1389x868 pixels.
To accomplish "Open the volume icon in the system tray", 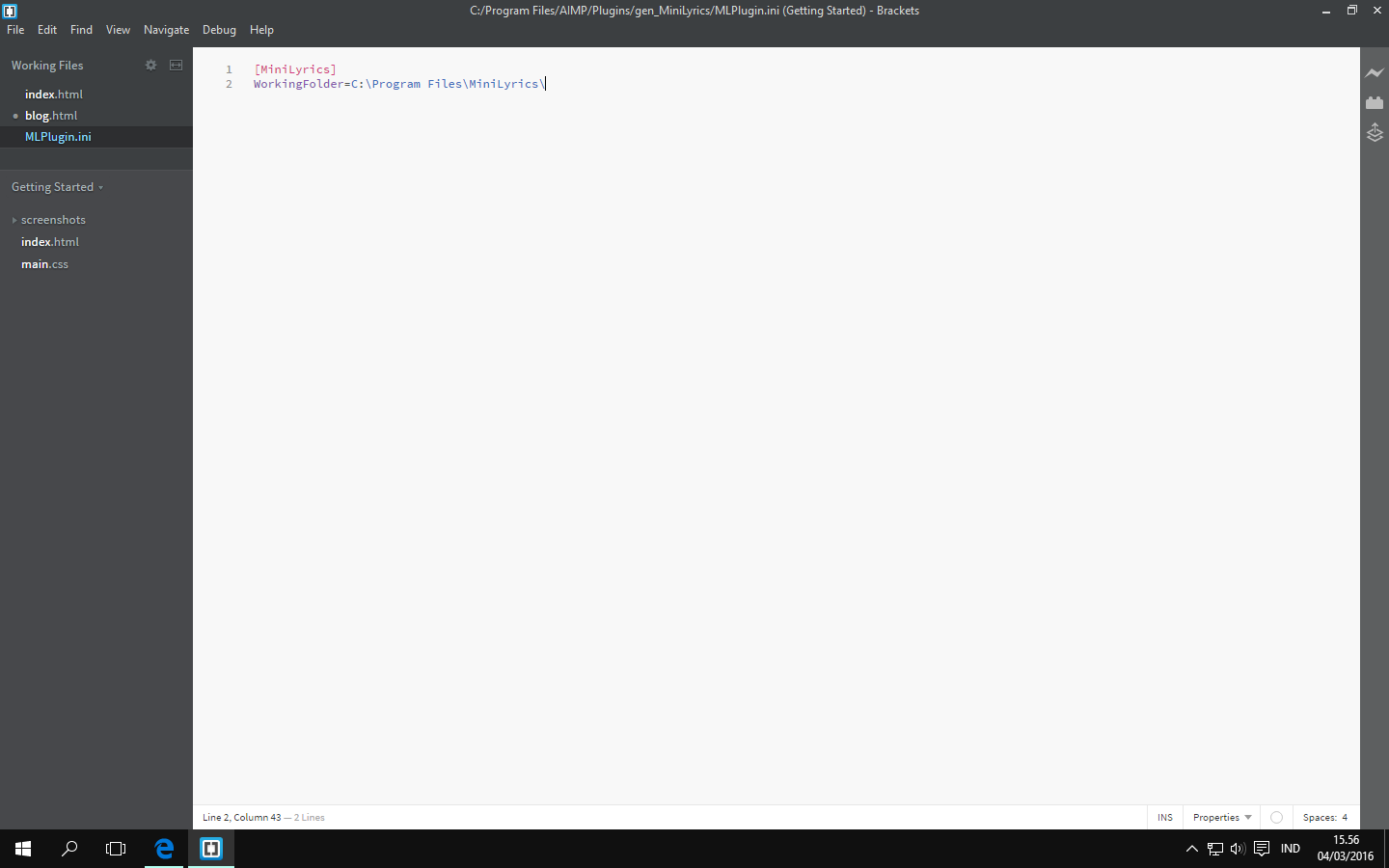I will pos(1238,849).
